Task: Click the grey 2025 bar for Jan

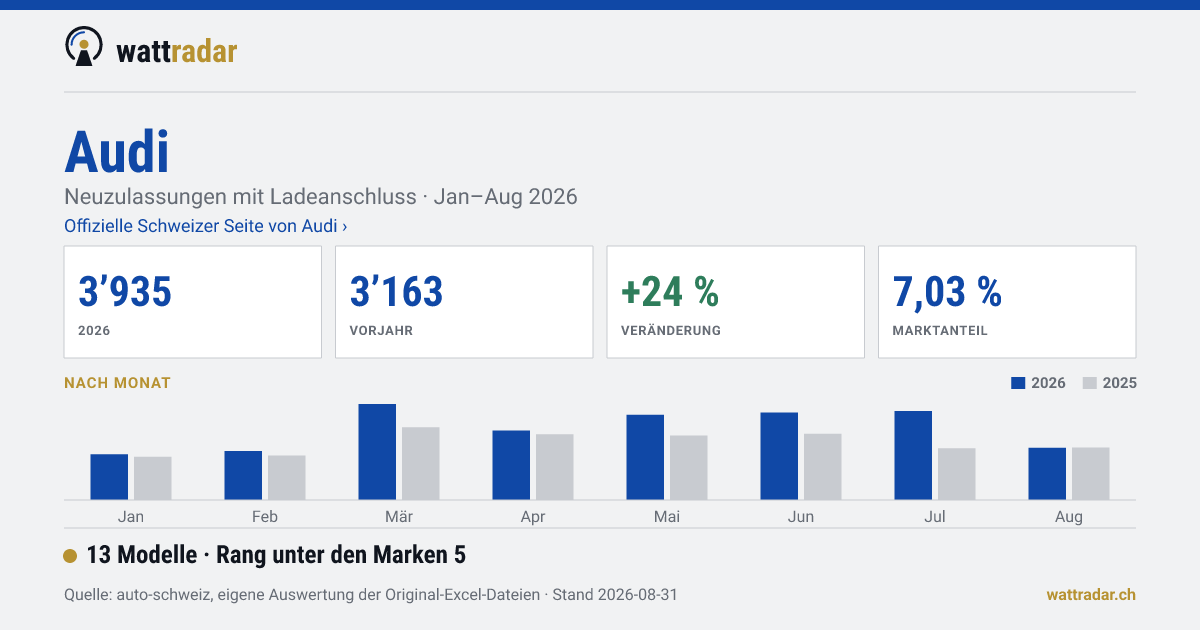Action: coord(153,478)
